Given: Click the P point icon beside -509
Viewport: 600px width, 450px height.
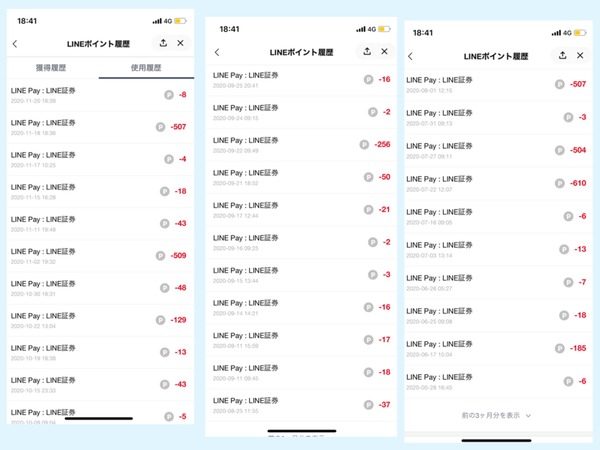Looking at the screenshot, I should click(160, 255).
